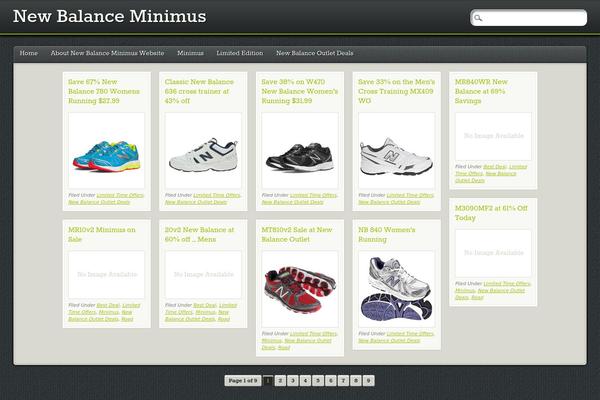This screenshot has height=400, width=600.
Task: Click current page 1 pagination button
Action: click(268, 380)
